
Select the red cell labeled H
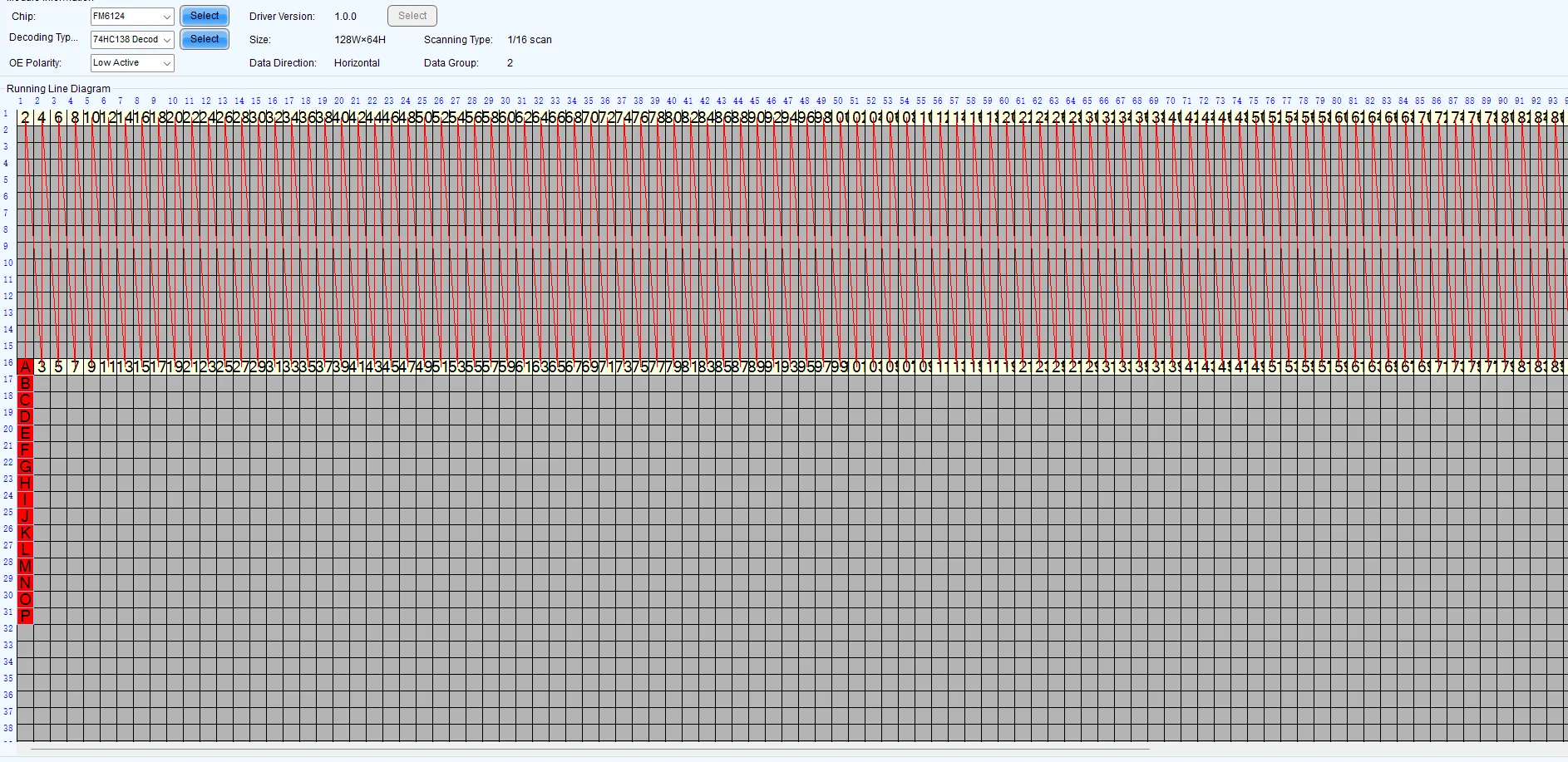[25, 483]
